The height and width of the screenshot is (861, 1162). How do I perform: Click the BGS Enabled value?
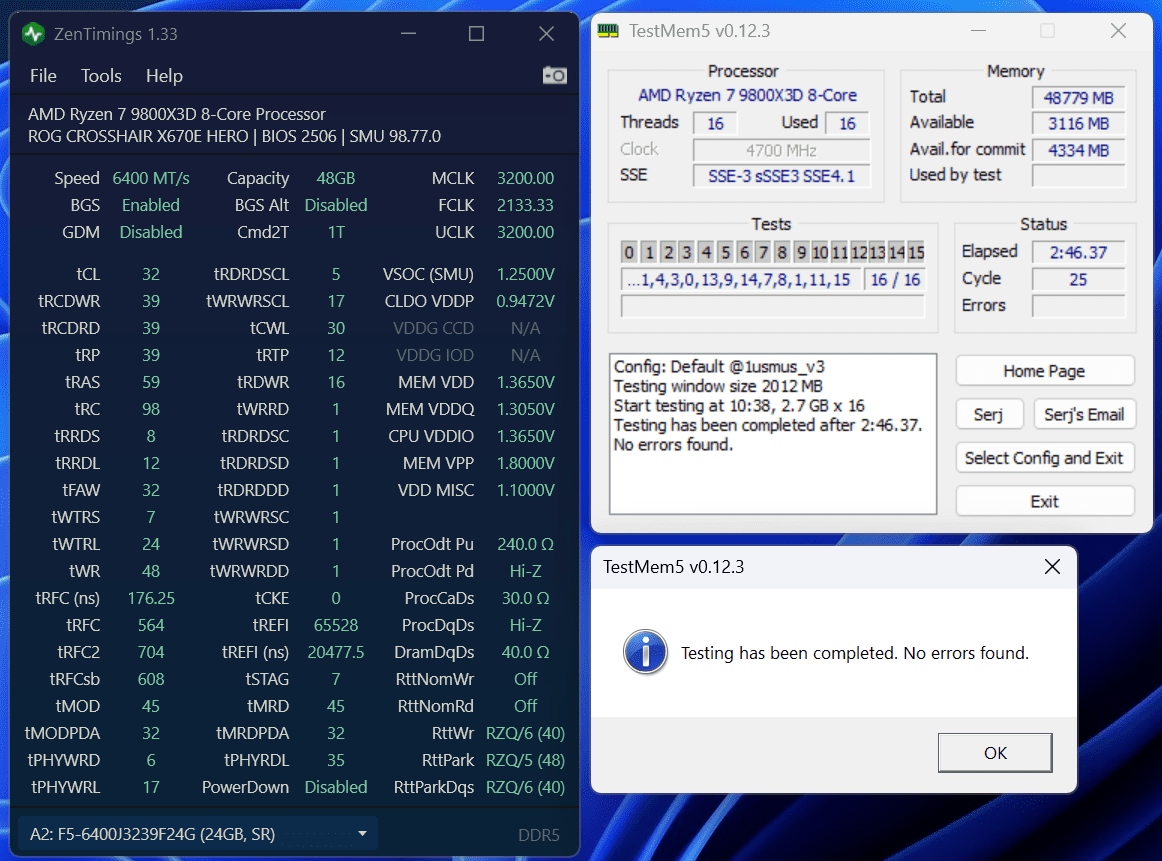pyautogui.click(x=151, y=205)
